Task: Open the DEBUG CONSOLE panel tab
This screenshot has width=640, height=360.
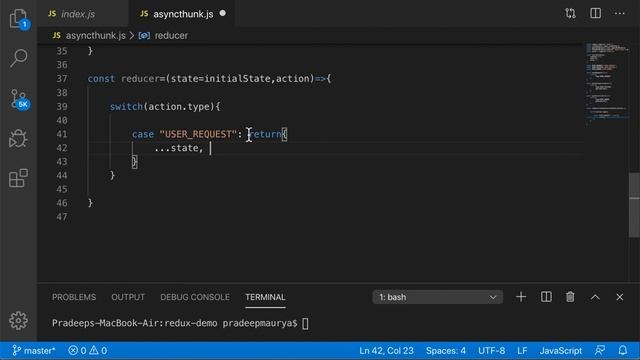Action: (195, 297)
